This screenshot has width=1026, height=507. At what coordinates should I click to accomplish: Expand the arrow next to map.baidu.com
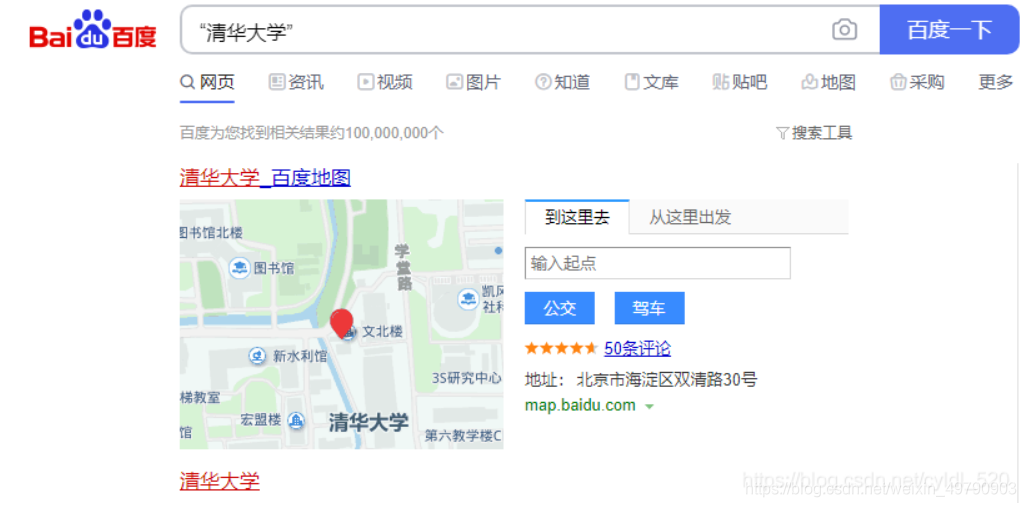coord(649,406)
